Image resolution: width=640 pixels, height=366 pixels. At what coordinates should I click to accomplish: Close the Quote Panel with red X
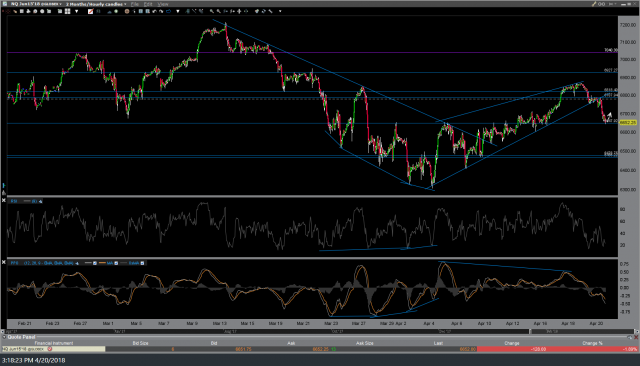coord(636,337)
